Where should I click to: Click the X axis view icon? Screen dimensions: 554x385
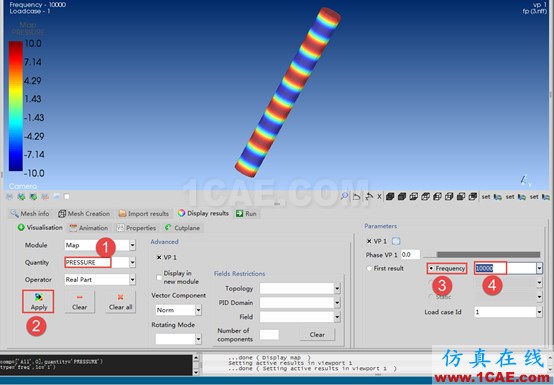click(x=379, y=196)
